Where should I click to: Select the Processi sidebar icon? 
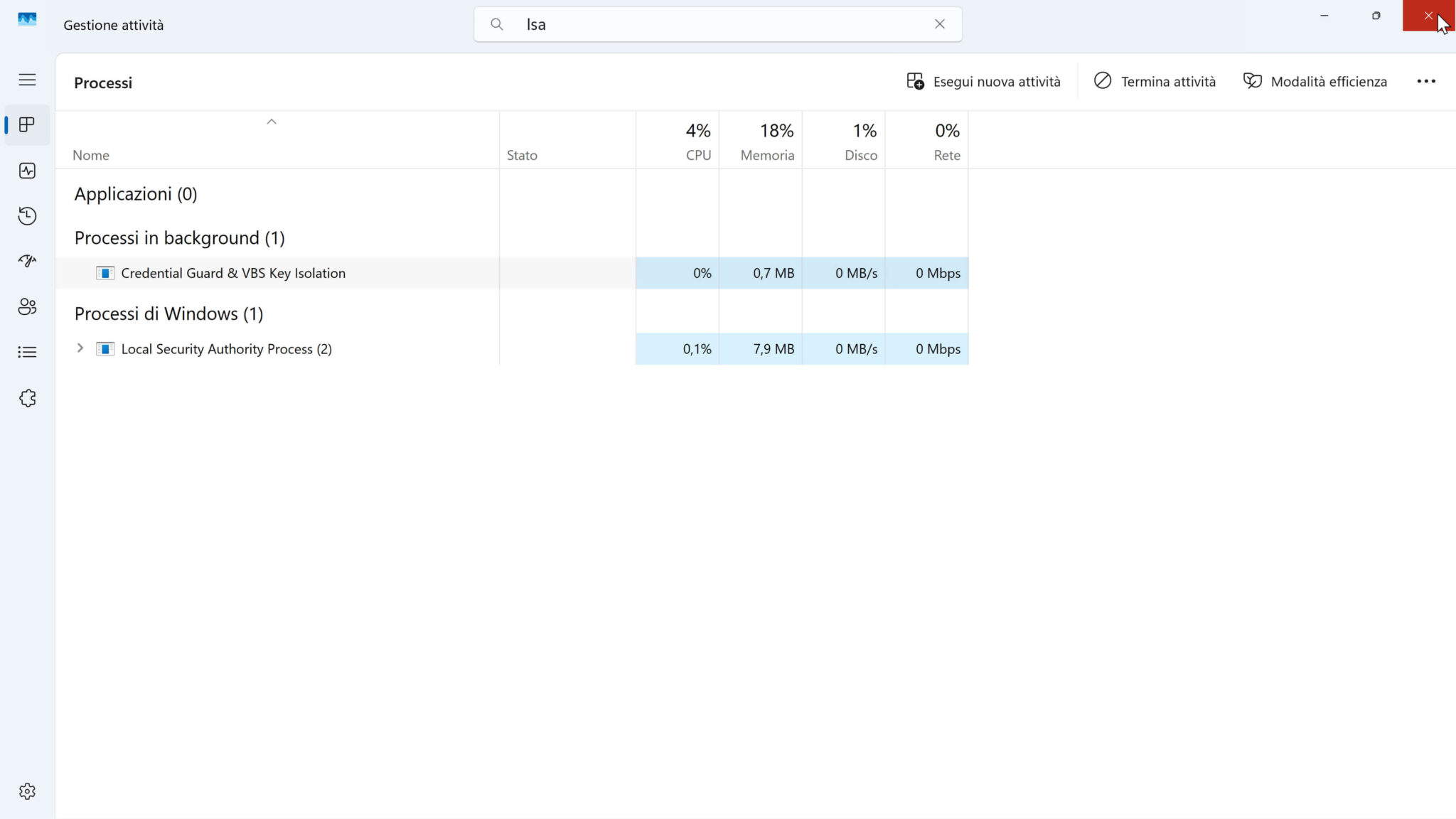(x=27, y=124)
